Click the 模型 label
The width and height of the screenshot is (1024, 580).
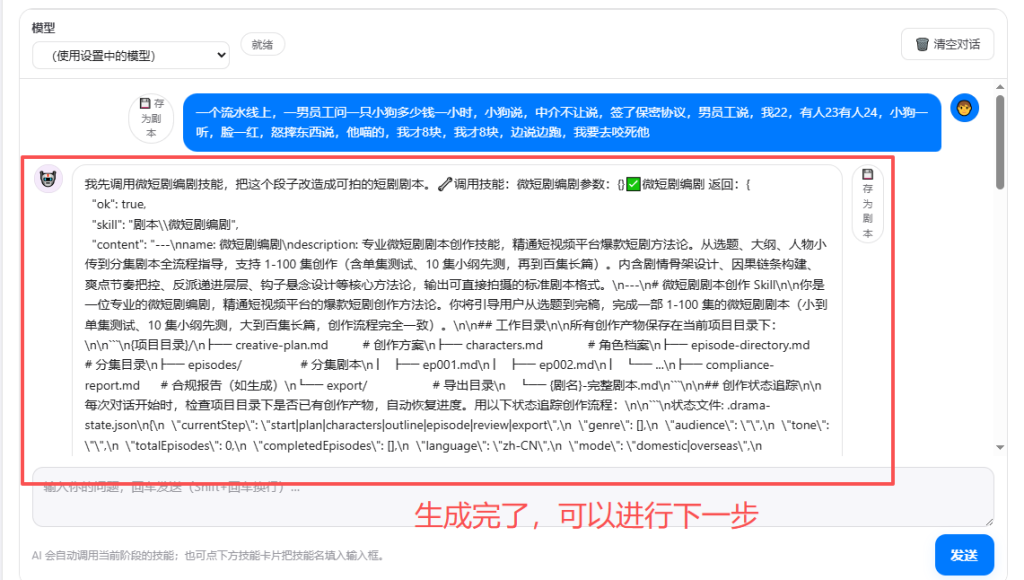(43, 28)
